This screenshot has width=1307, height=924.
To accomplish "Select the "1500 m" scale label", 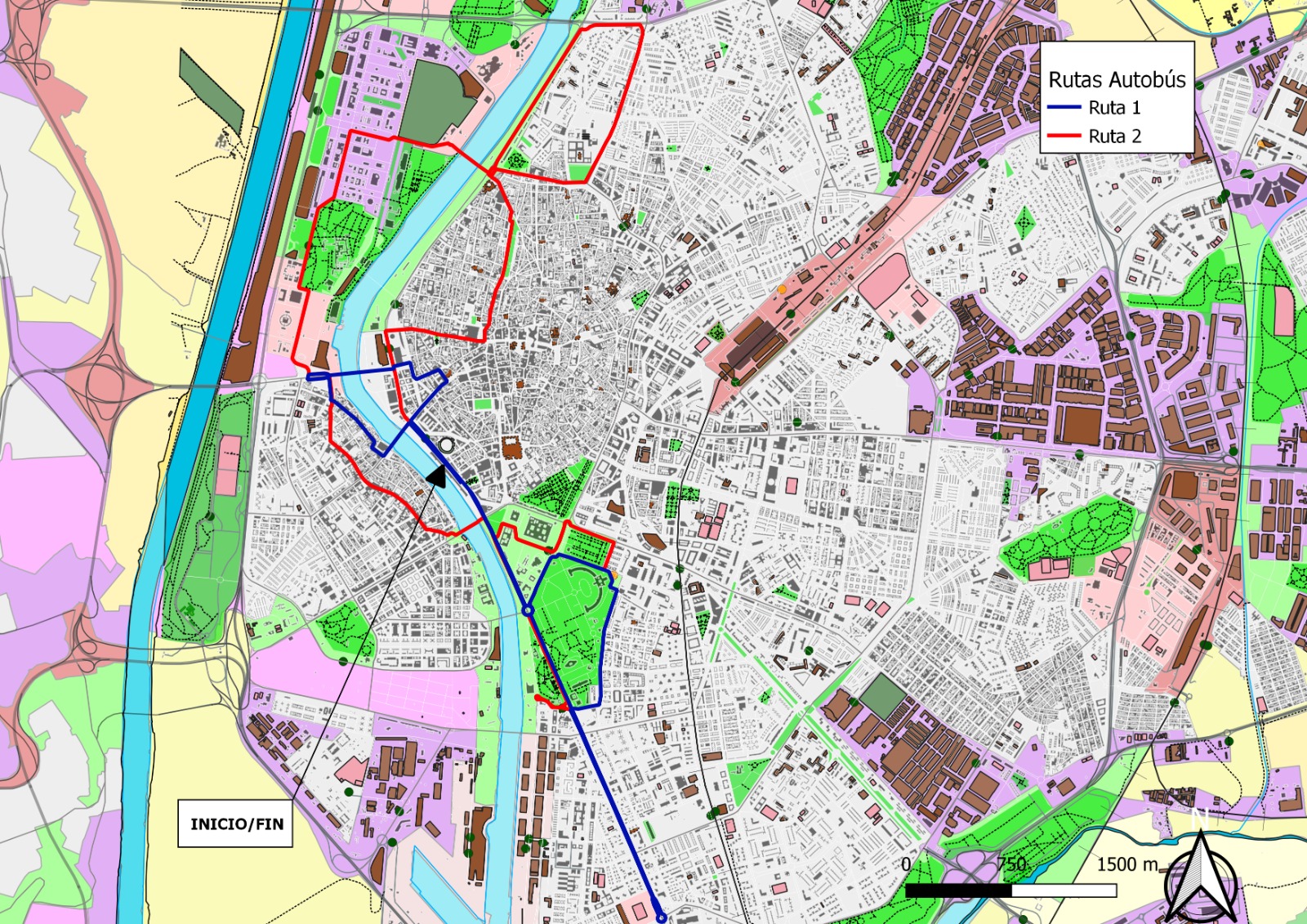I will click(1127, 864).
